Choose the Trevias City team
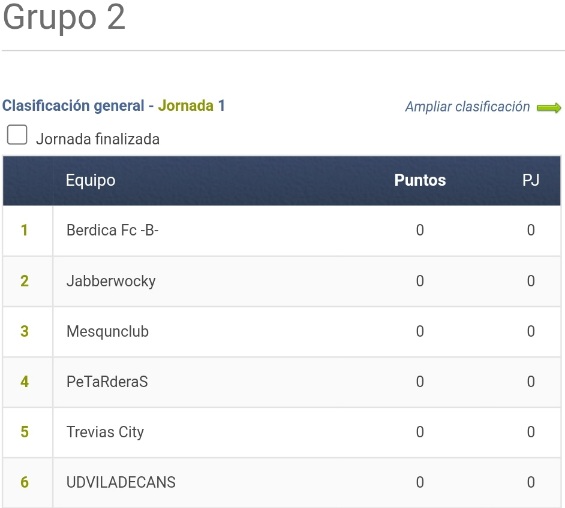565x508 pixels. tap(105, 432)
